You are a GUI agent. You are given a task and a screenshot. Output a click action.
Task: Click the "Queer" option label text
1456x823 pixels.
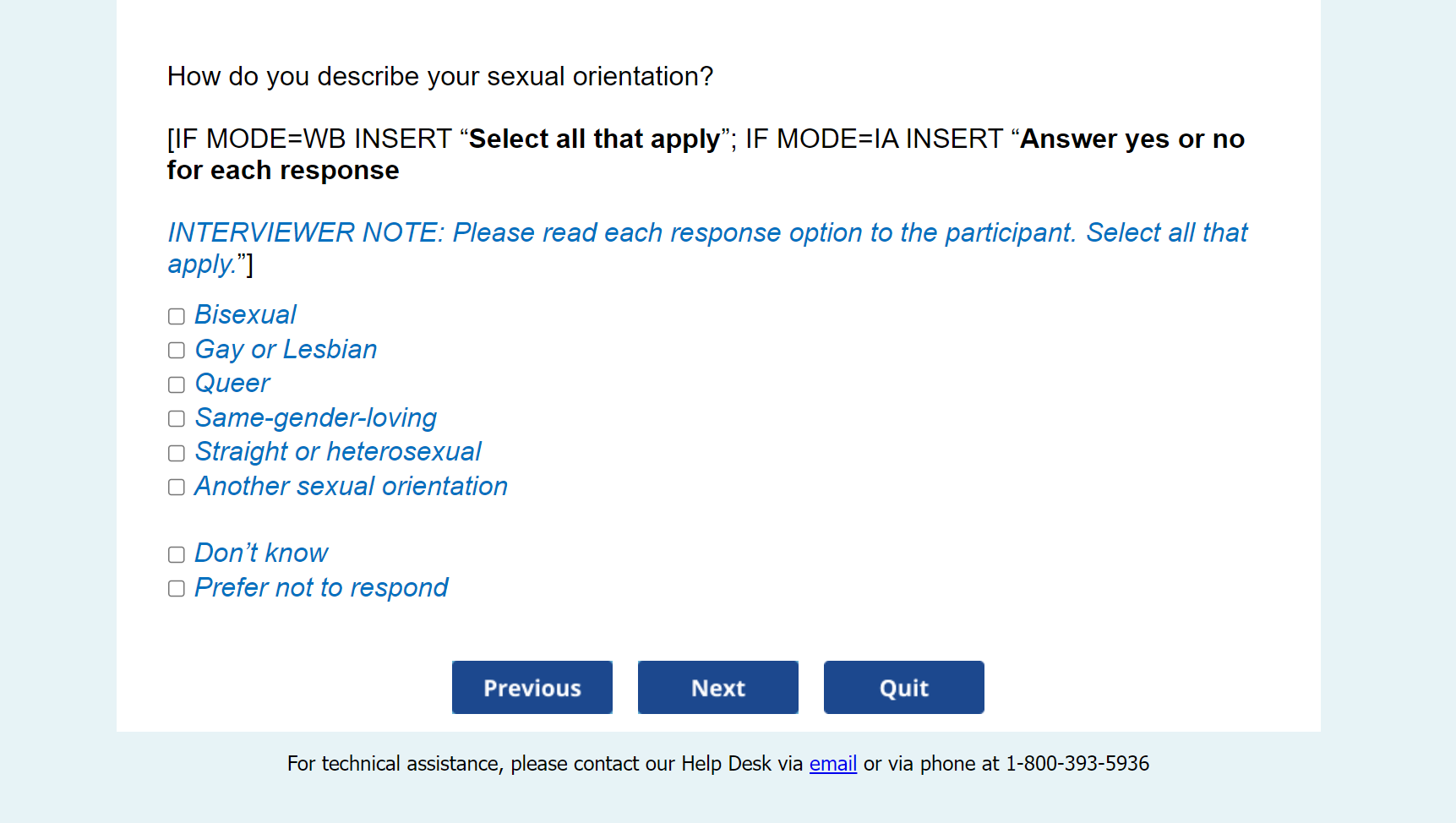click(232, 384)
